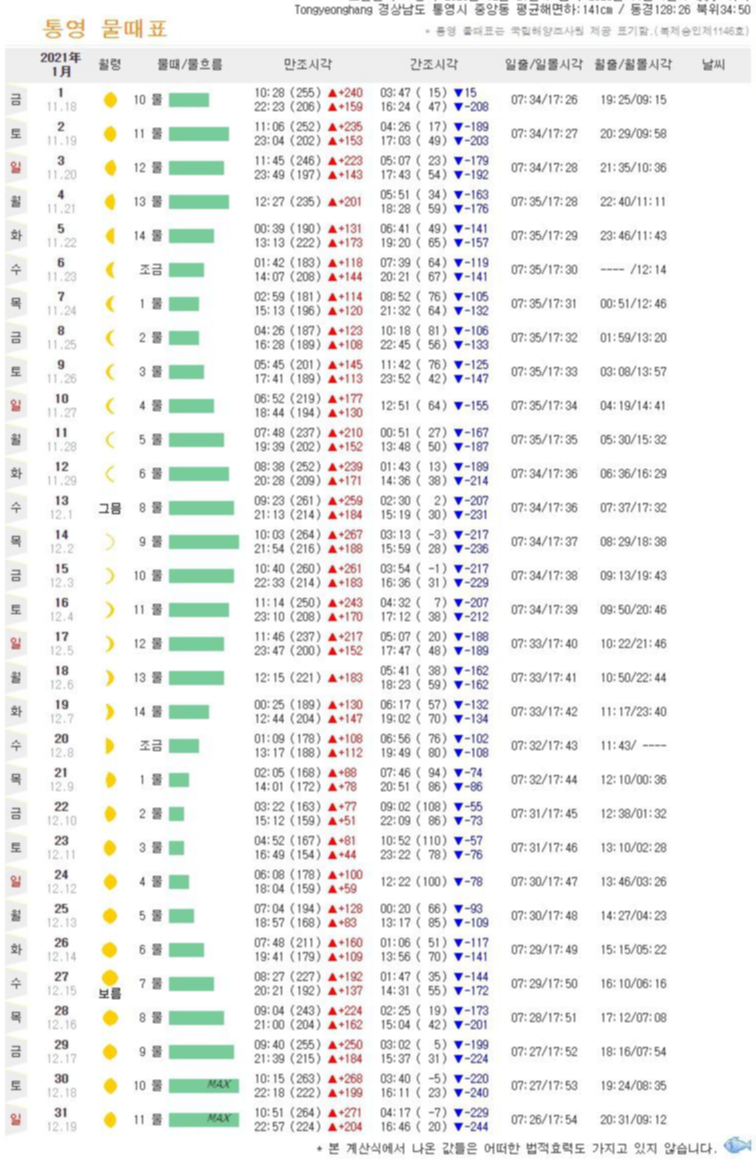Click the 월령 column header

tap(110, 65)
